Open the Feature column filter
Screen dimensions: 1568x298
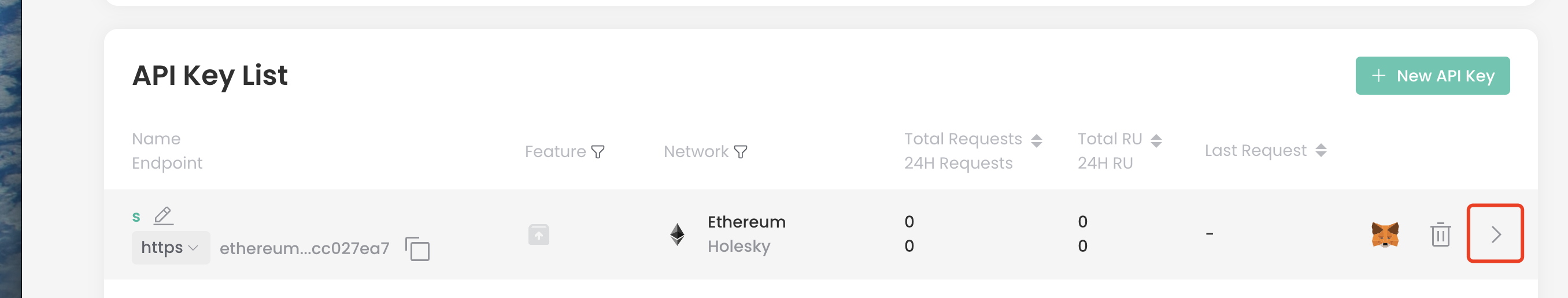click(x=598, y=151)
